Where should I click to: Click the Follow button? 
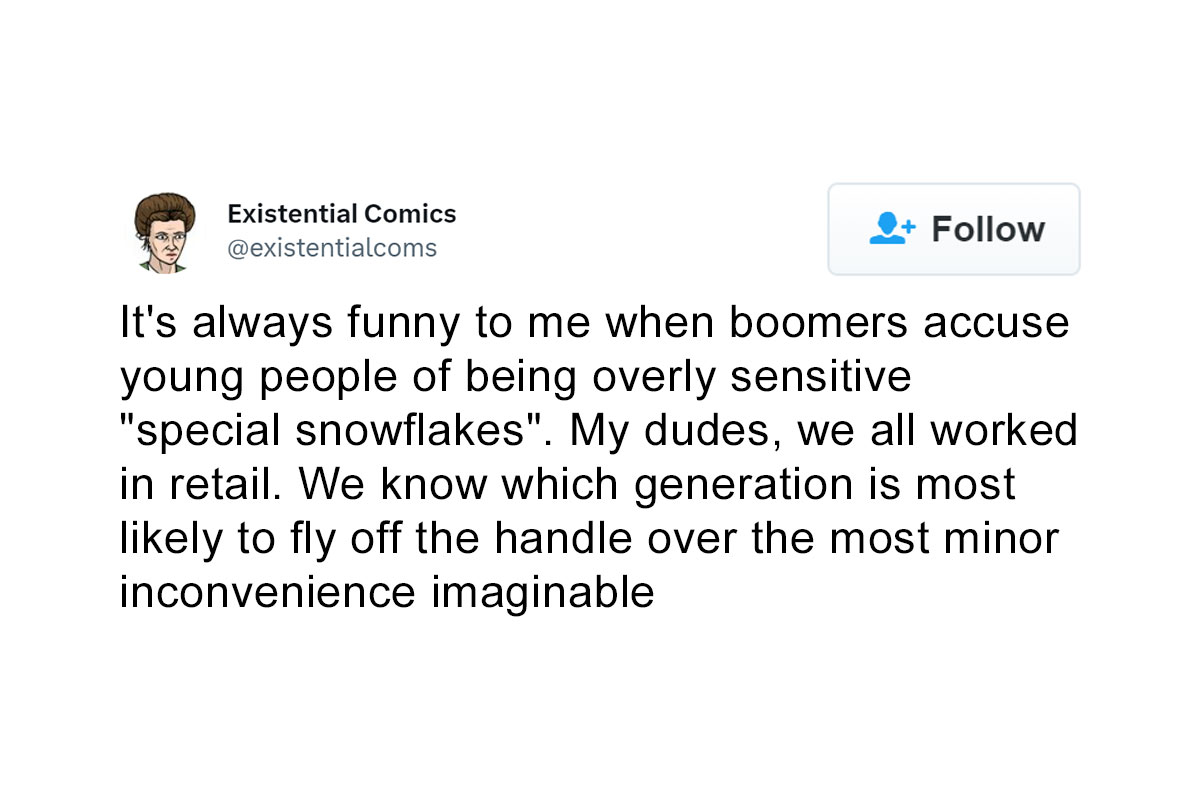pyautogui.click(x=953, y=229)
